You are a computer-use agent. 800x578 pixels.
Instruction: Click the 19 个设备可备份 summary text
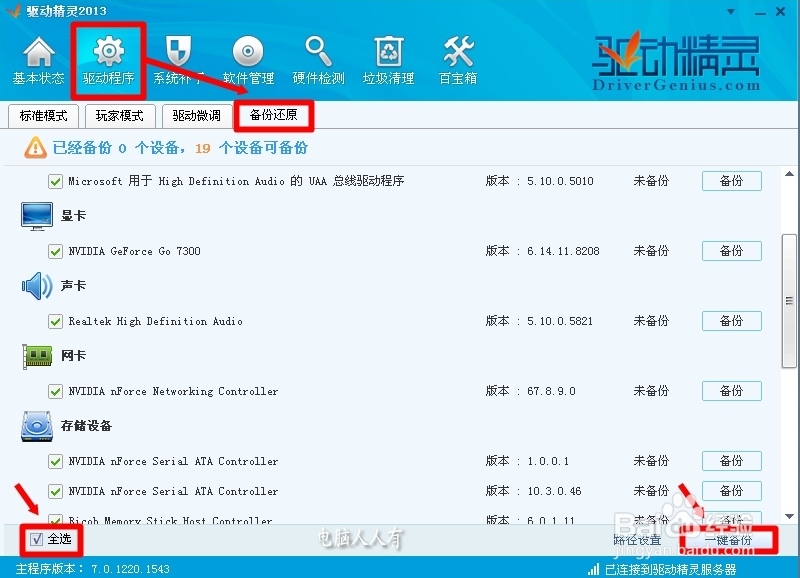tap(252, 148)
